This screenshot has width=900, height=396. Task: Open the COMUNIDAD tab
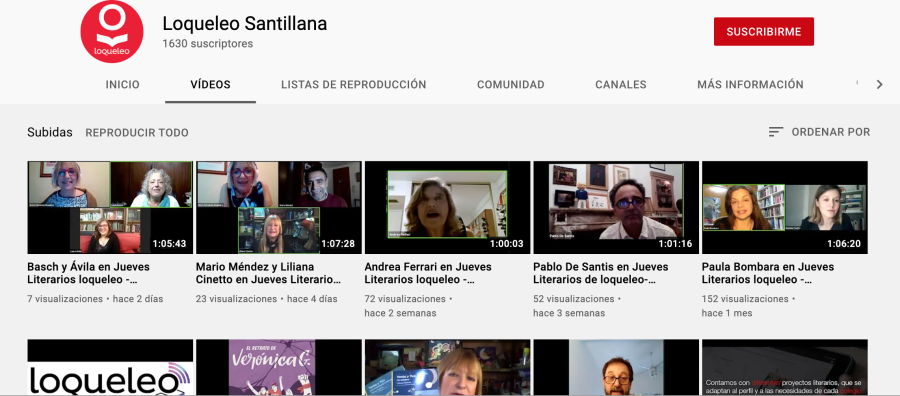point(511,84)
